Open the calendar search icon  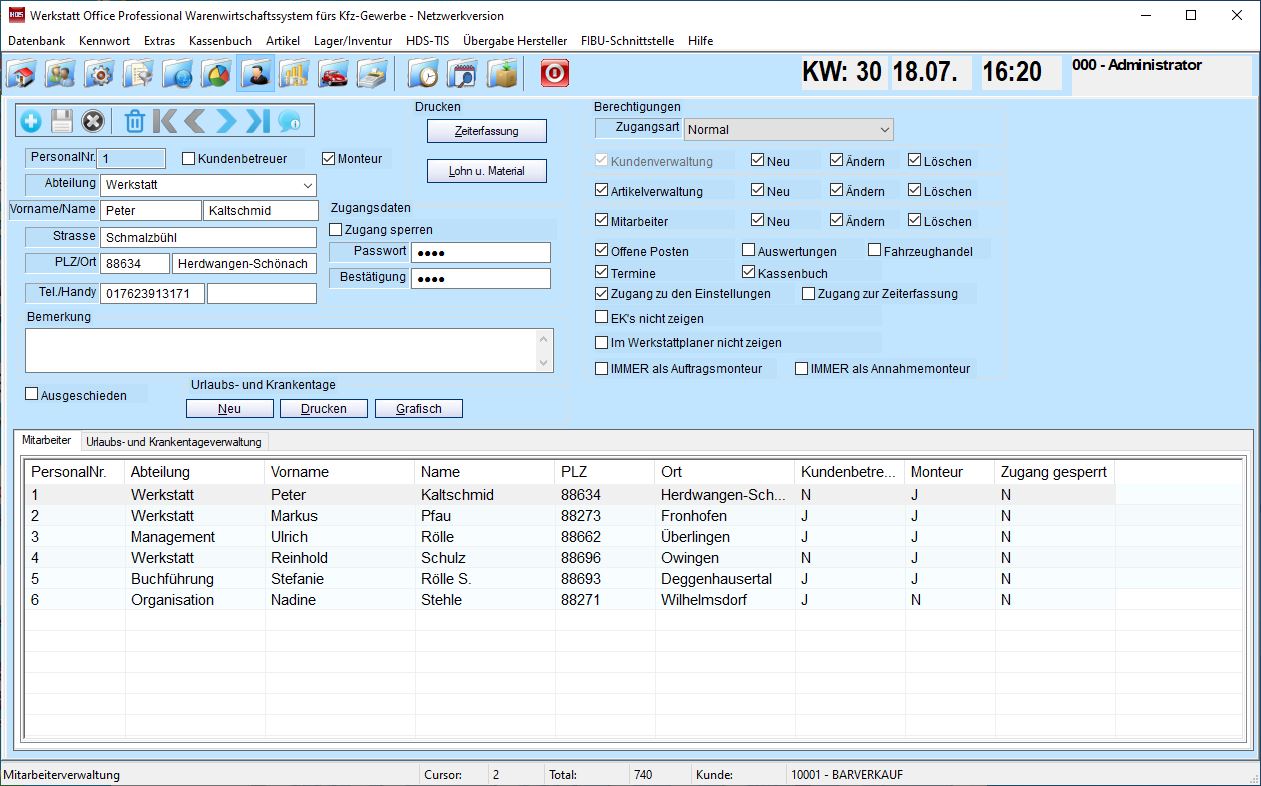point(463,74)
